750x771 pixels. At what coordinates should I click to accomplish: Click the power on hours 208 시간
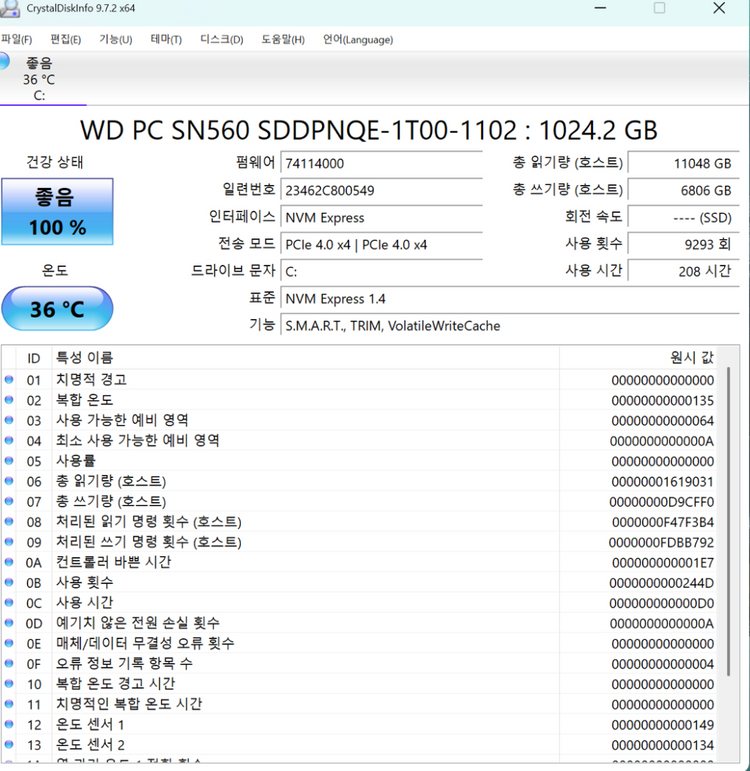(x=684, y=271)
